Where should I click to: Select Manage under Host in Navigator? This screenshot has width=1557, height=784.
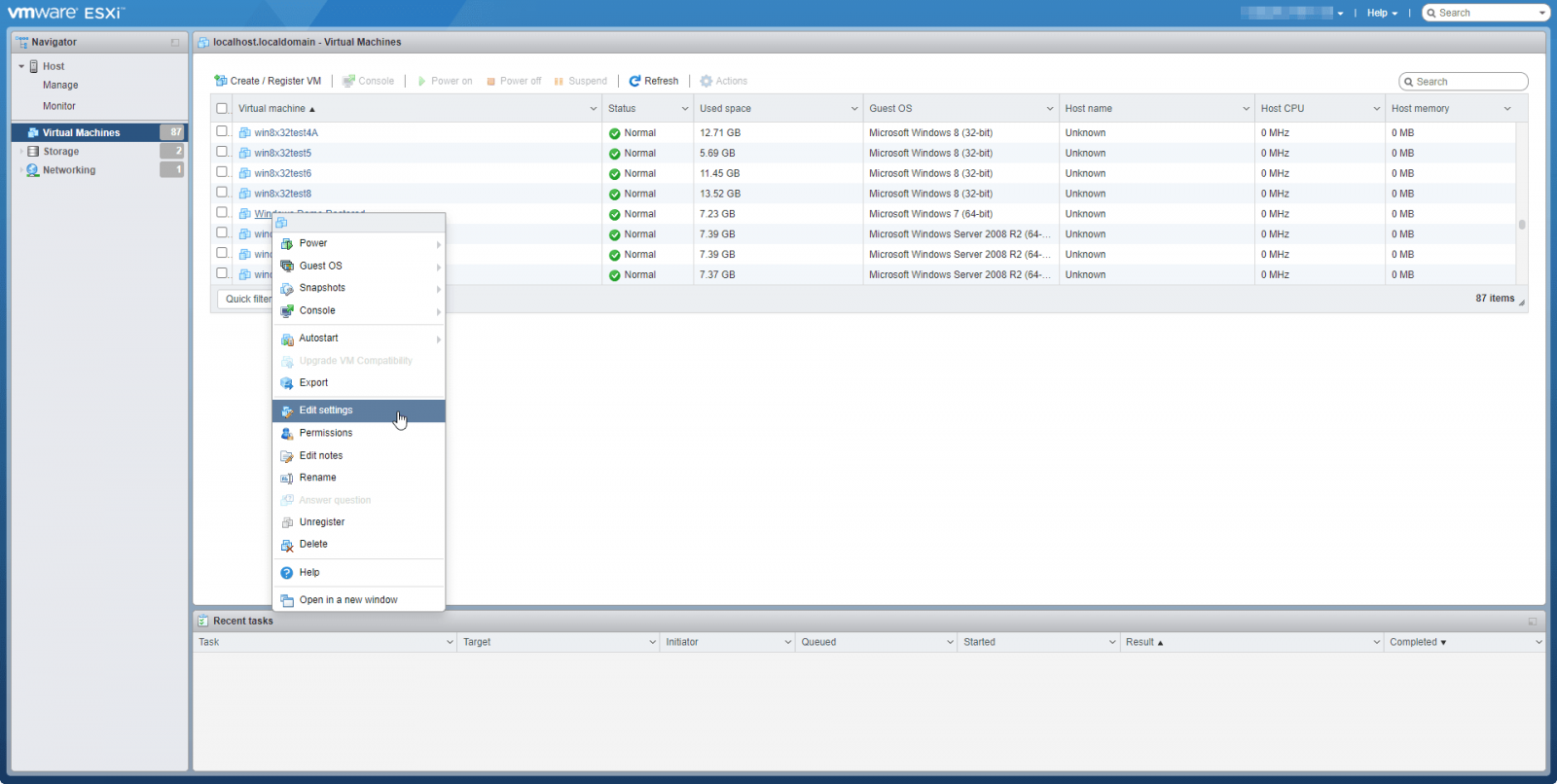click(60, 86)
